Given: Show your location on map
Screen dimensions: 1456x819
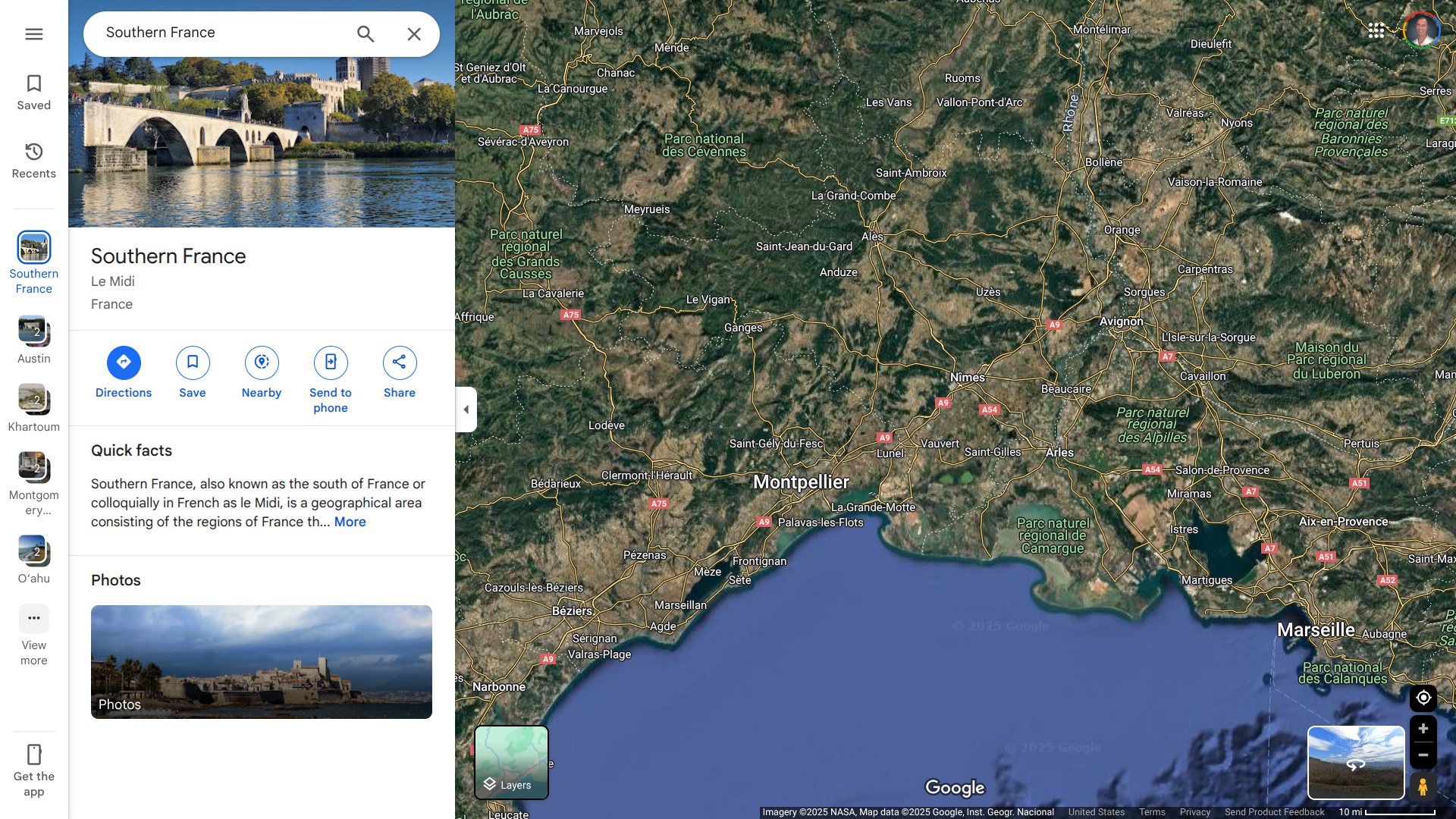Looking at the screenshot, I should click(1423, 698).
